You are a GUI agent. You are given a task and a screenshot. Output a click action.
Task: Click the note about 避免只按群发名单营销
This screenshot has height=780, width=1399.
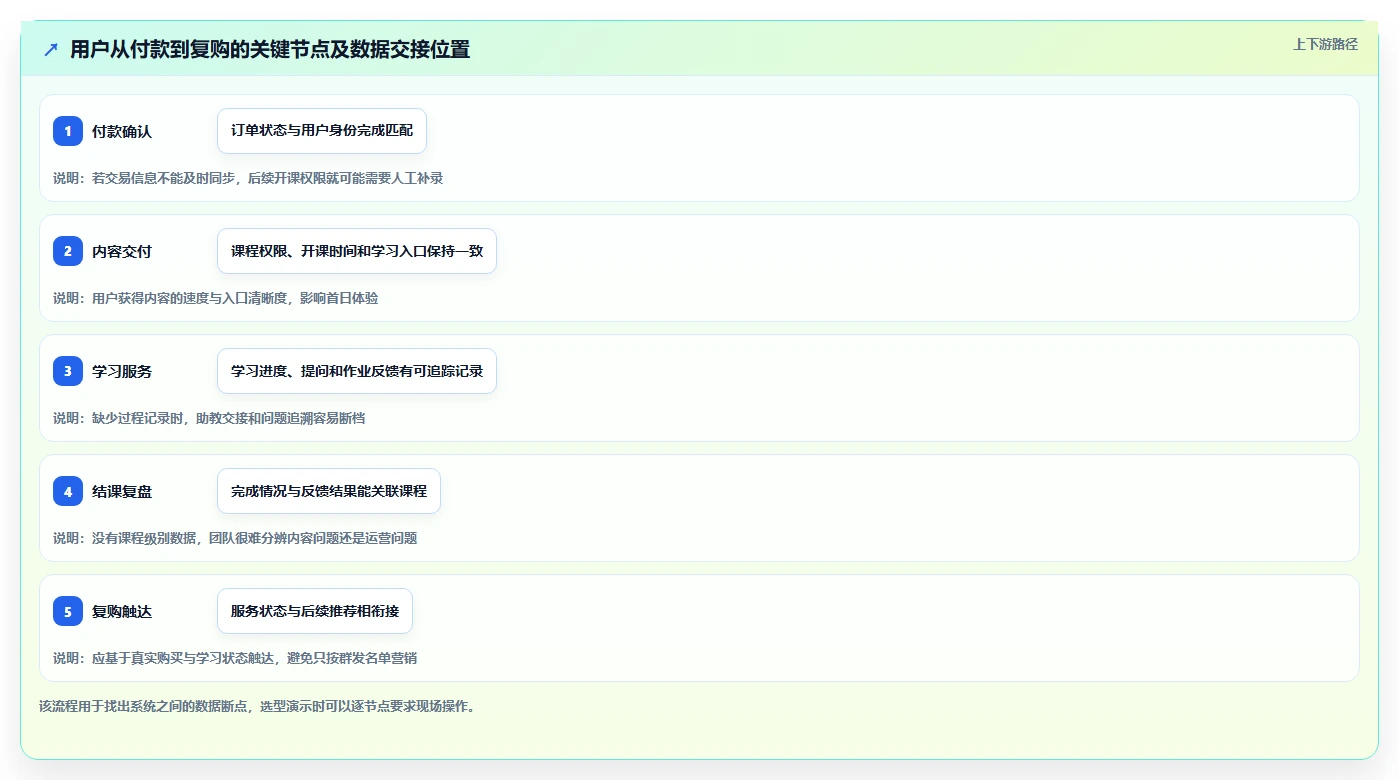pos(235,658)
